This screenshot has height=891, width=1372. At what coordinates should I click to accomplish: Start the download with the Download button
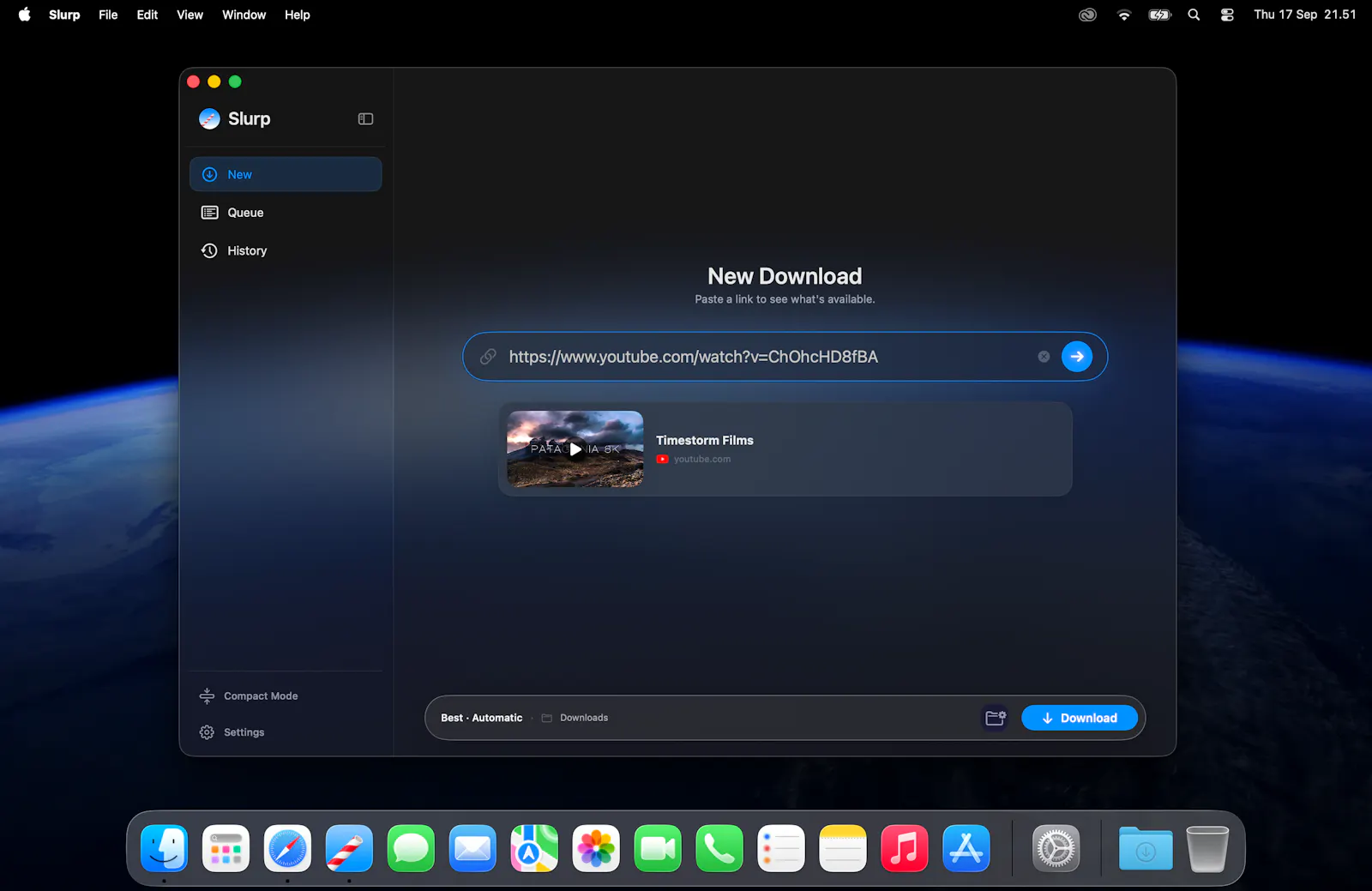1080,718
